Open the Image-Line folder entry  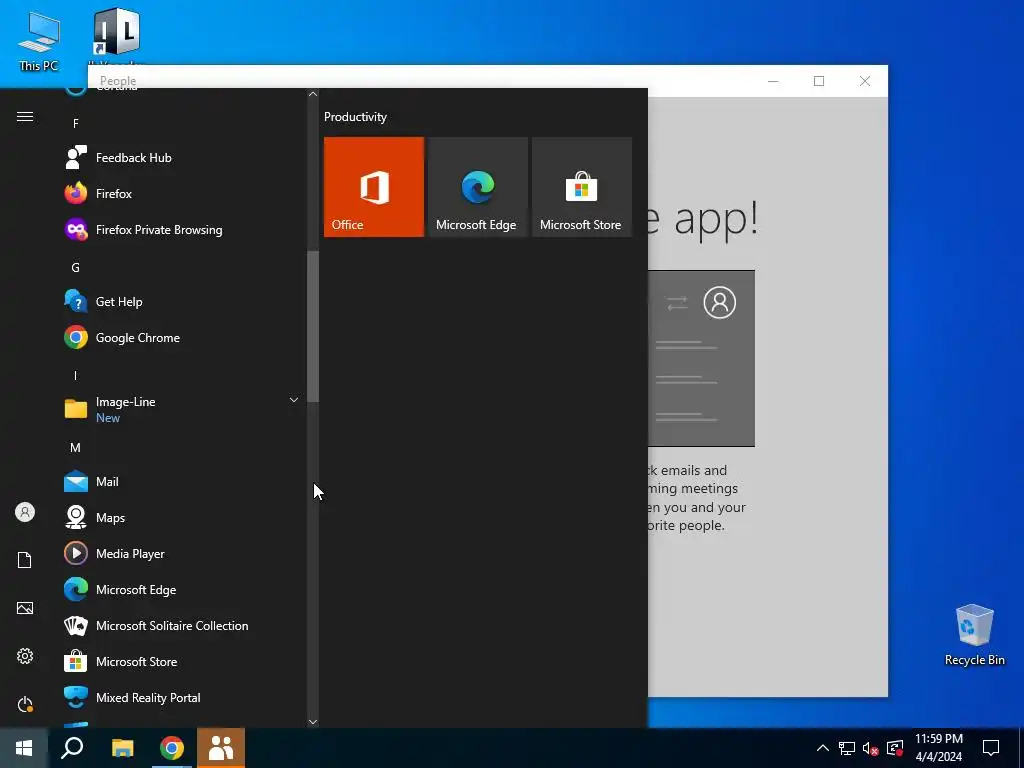pyautogui.click(x=183, y=409)
